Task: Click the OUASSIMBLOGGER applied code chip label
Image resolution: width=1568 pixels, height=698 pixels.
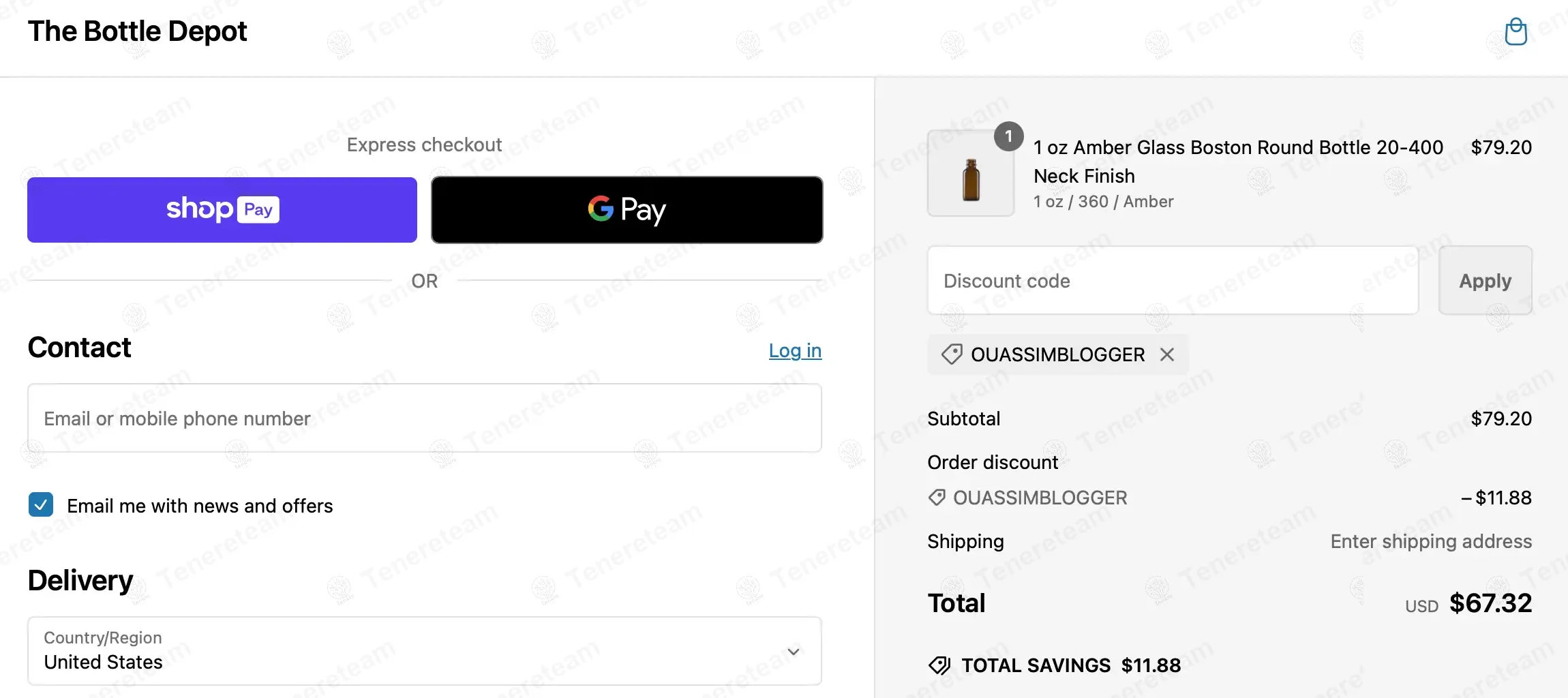Action: (x=1057, y=354)
